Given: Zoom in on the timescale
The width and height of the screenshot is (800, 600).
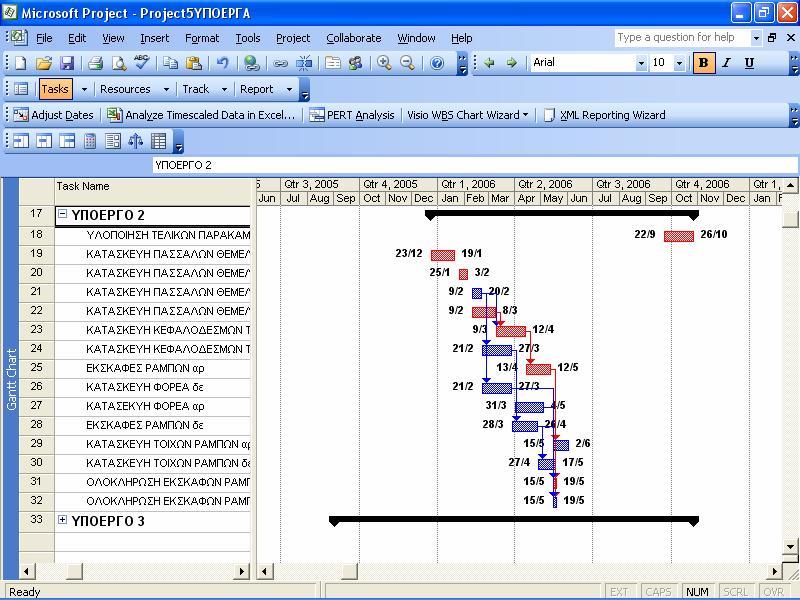Looking at the screenshot, I should 384,63.
